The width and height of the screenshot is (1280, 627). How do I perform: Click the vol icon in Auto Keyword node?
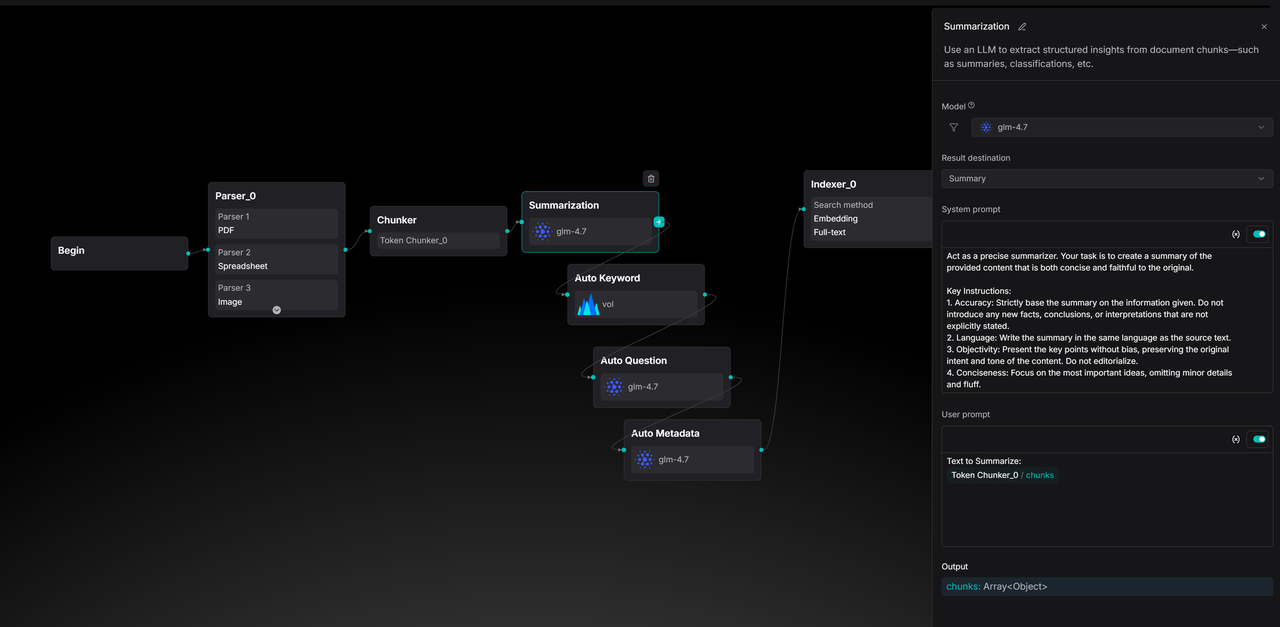[589, 304]
